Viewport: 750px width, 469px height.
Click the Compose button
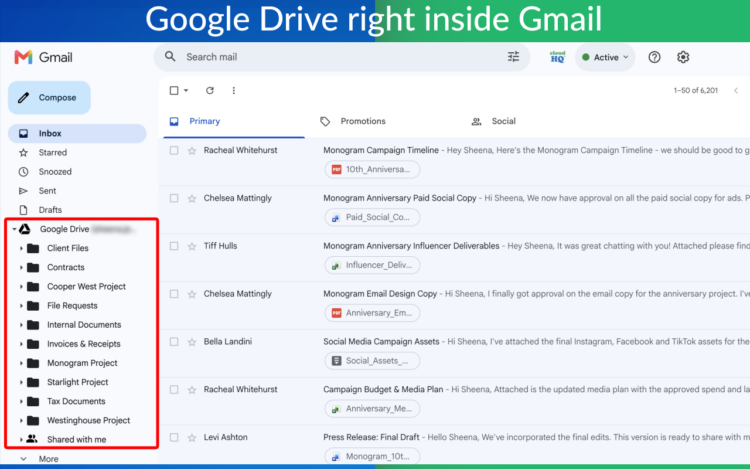[49, 98]
